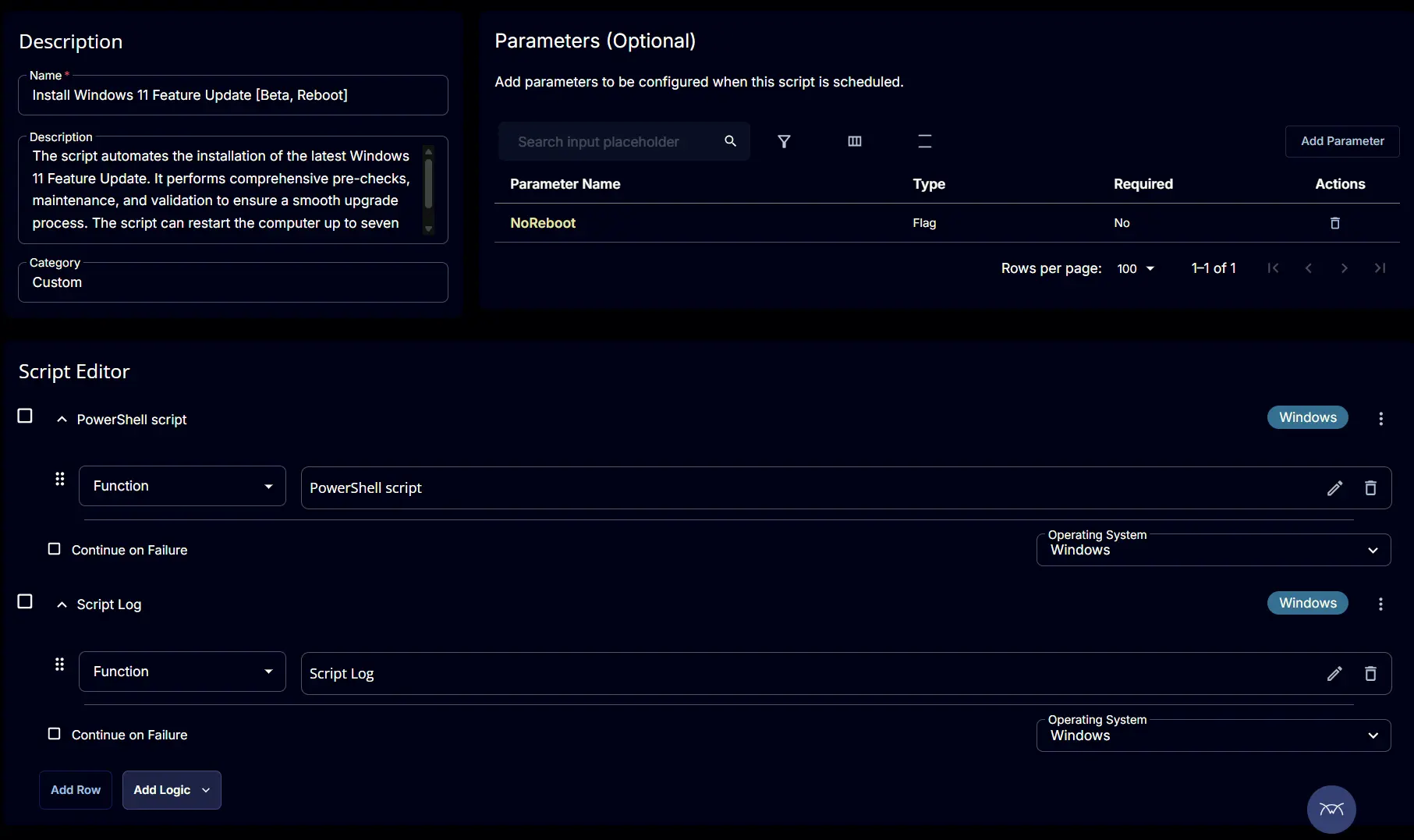Open the Add Logic dropdown
Viewport: 1414px width, 840px height.
(x=172, y=790)
